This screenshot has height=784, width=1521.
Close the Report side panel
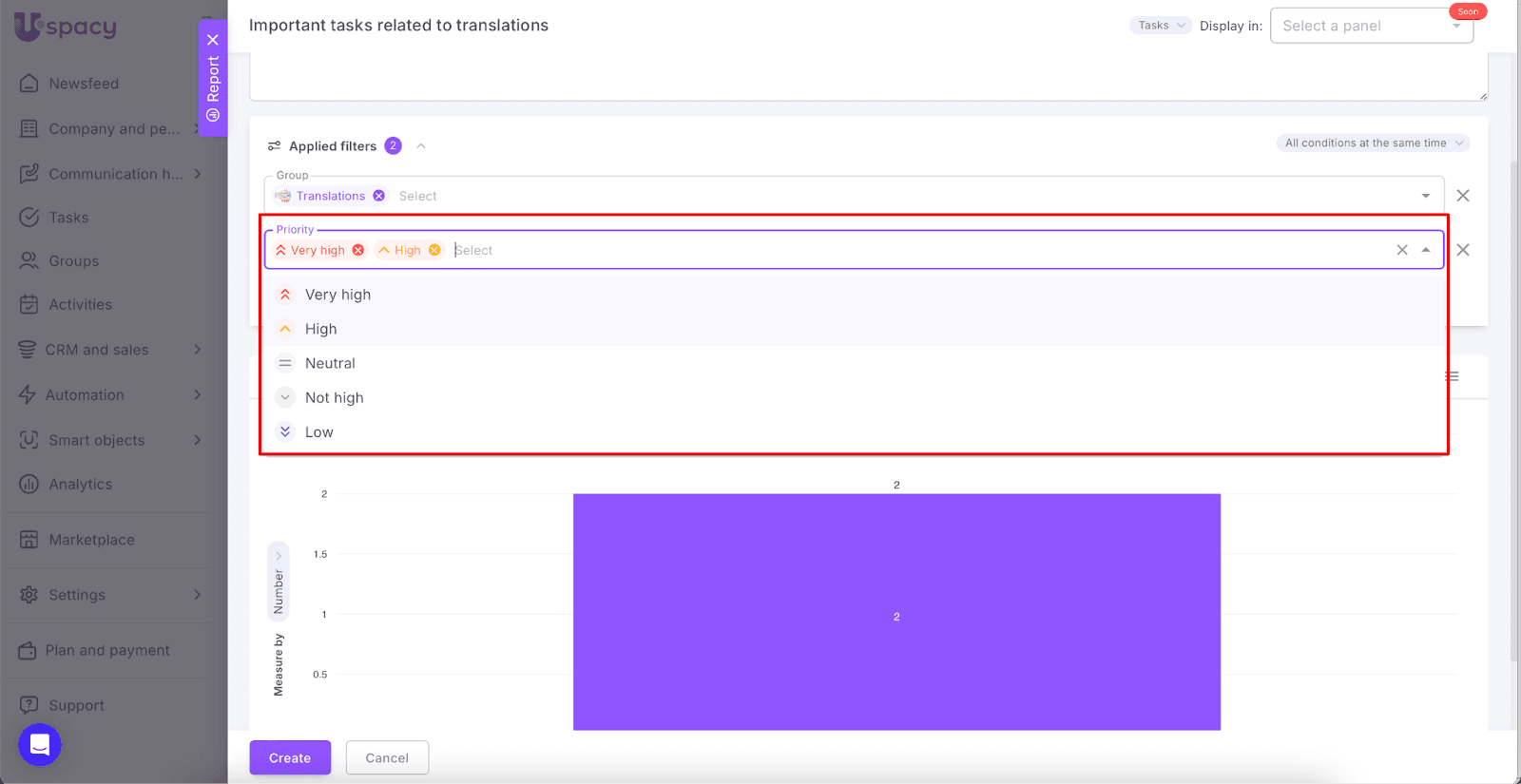point(213,40)
